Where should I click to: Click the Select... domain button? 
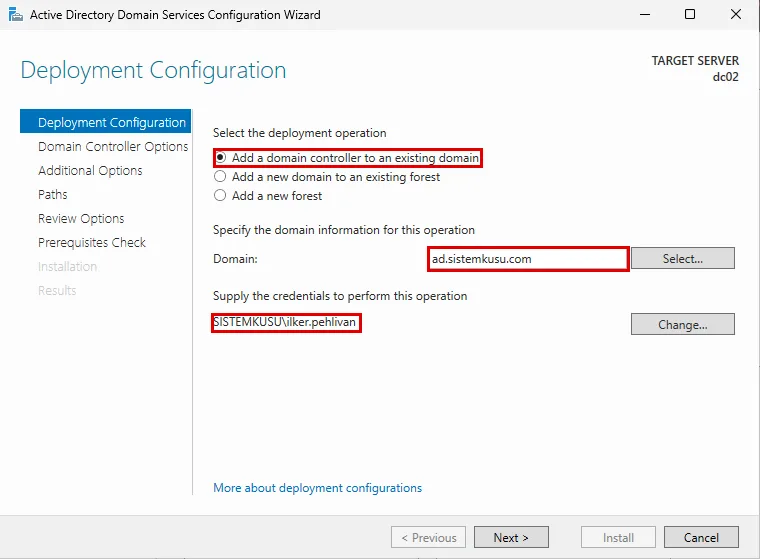pyautogui.click(x=682, y=258)
